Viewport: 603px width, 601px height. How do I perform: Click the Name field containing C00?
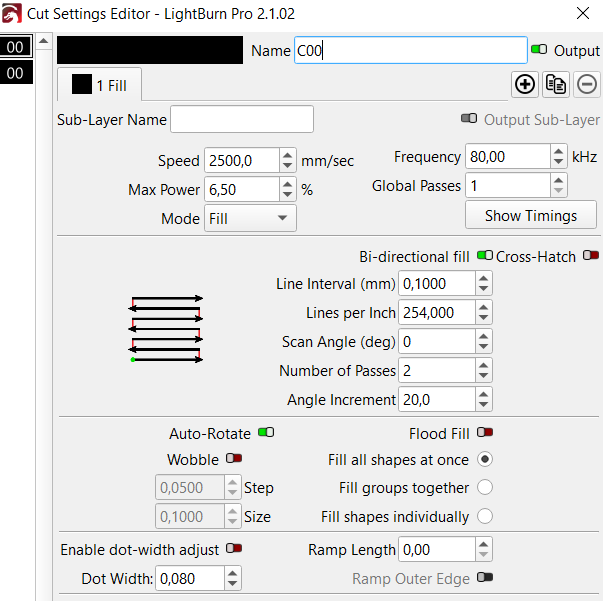[411, 50]
